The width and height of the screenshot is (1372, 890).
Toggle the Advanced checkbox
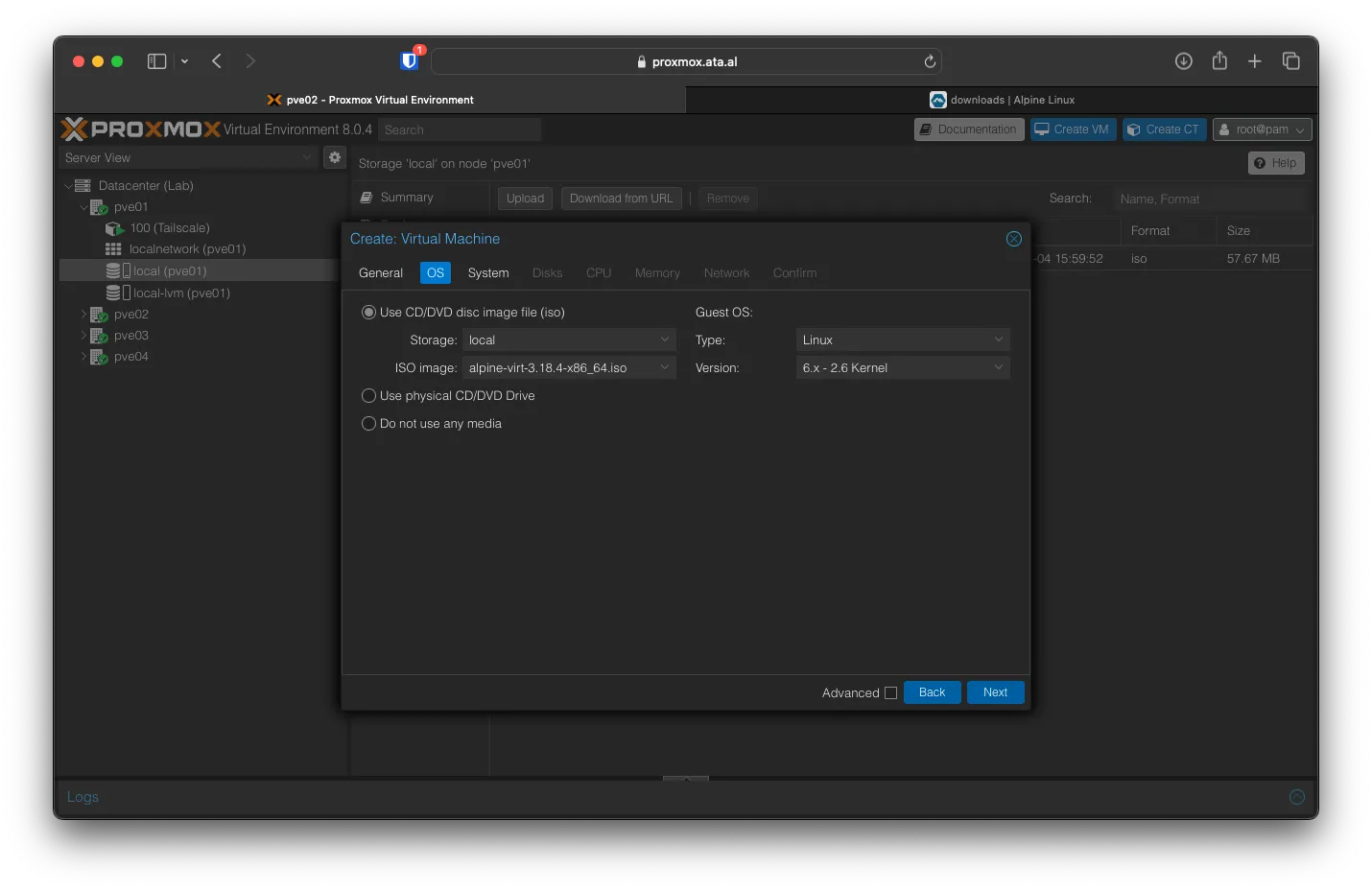890,692
